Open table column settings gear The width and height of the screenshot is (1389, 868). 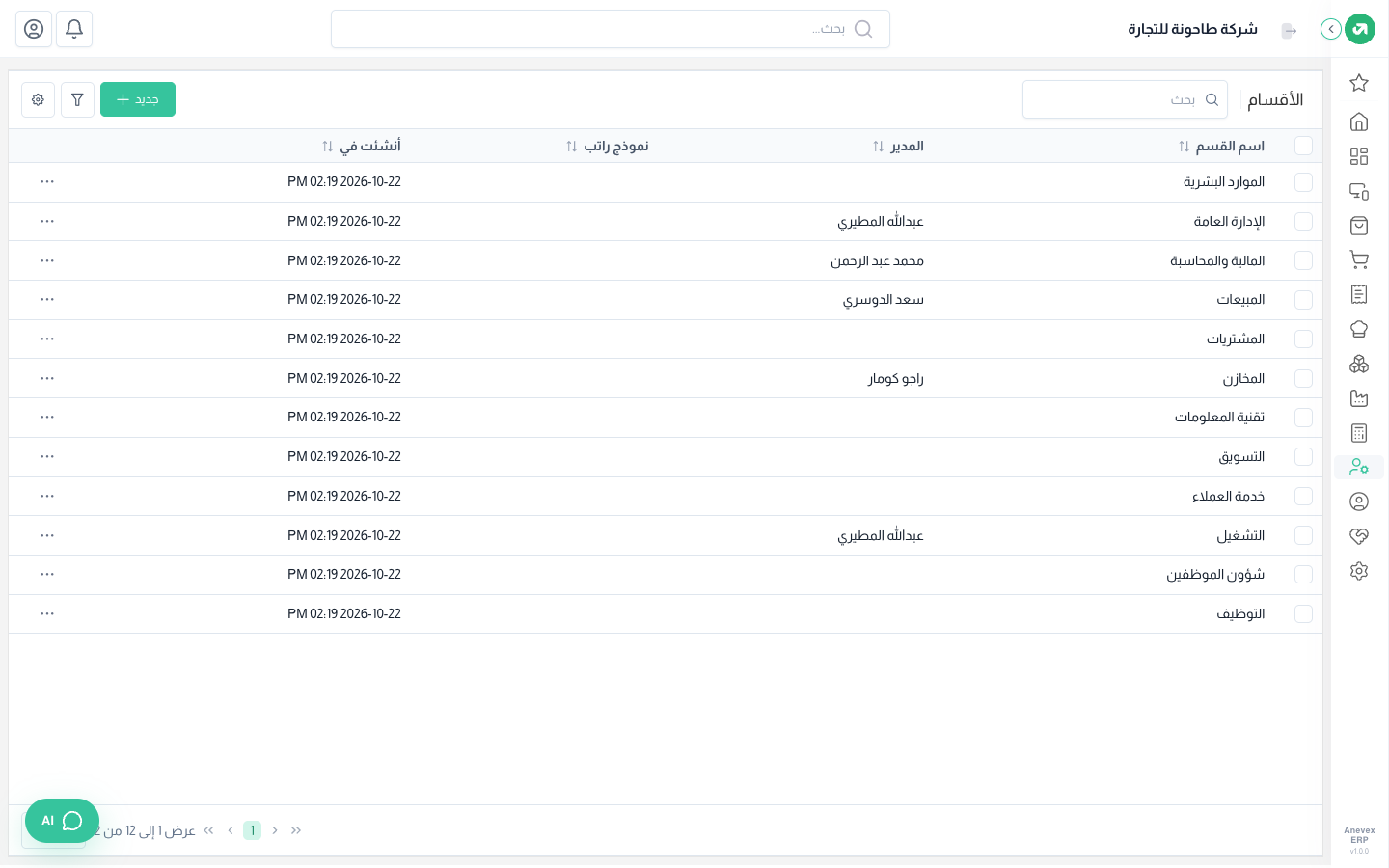click(x=38, y=99)
